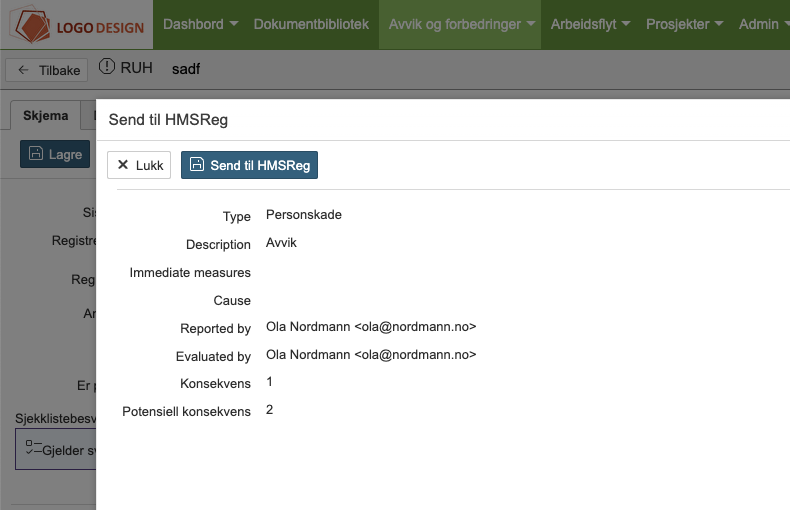Go to Dokumentbibliotek in the navbar

click(311, 24)
